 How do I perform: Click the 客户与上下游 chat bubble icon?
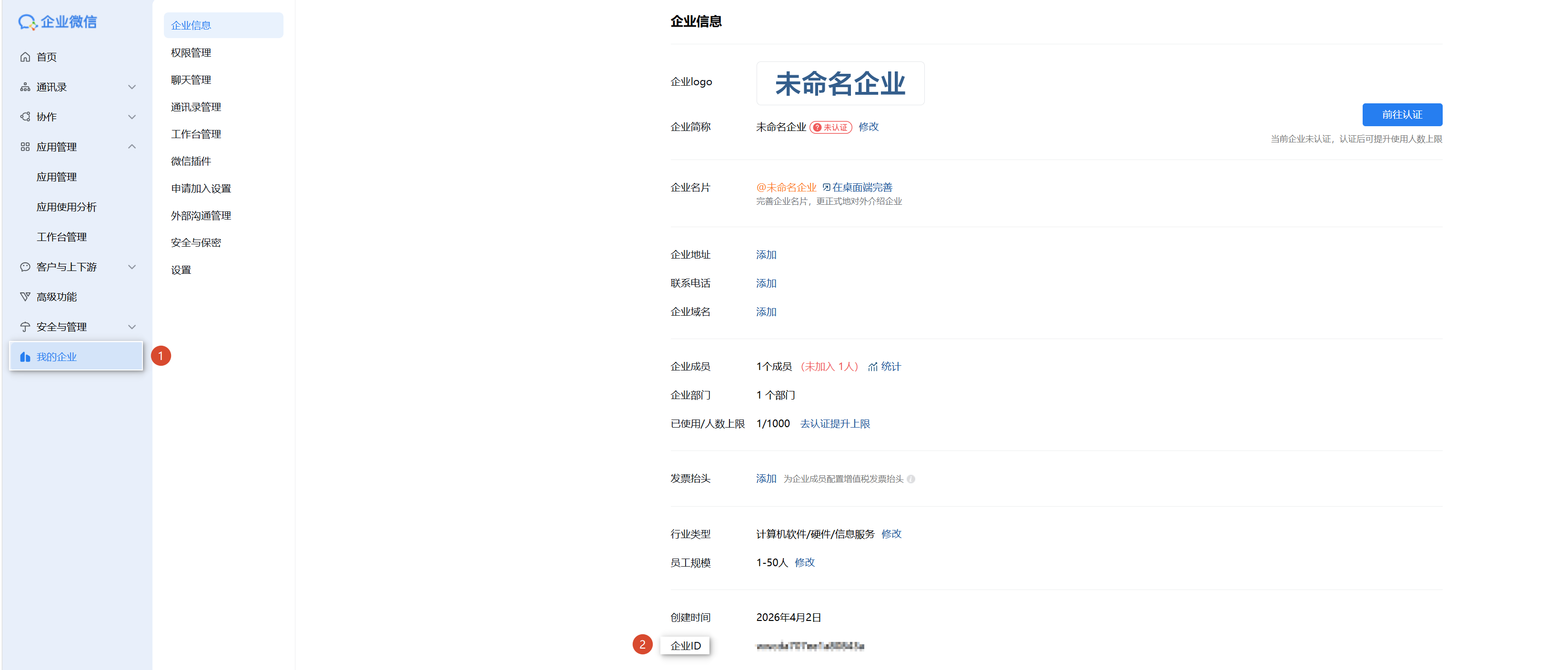click(x=25, y=267)
